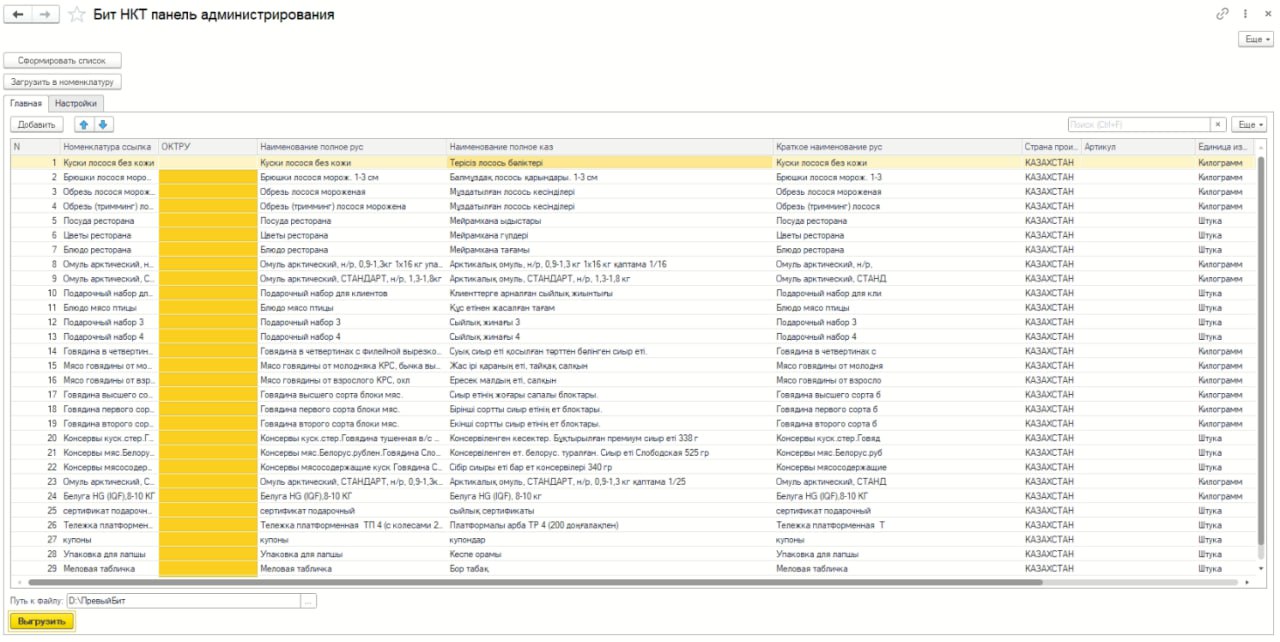Viewport: 1280px width, 642px height.
Task: Switch to the Настройки tab
Action: pos(76,103)
